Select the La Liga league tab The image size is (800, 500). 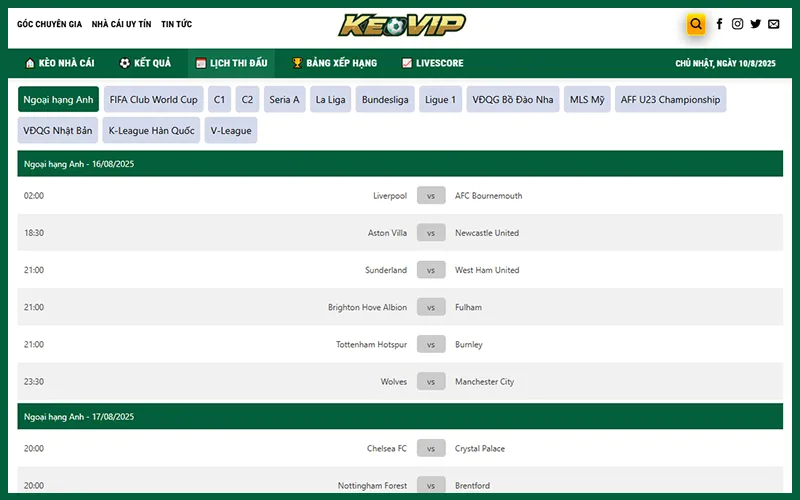coord(329,100)
